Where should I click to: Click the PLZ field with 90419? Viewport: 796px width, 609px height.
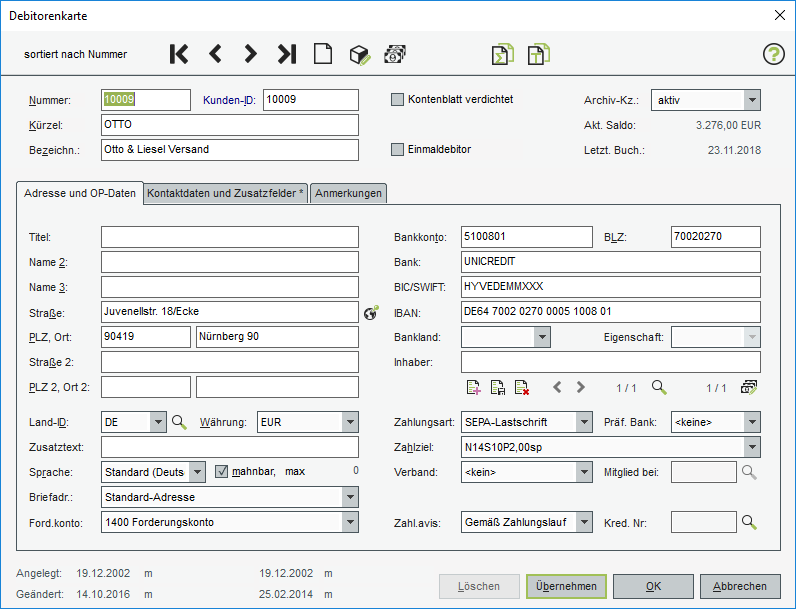[146, 337]
